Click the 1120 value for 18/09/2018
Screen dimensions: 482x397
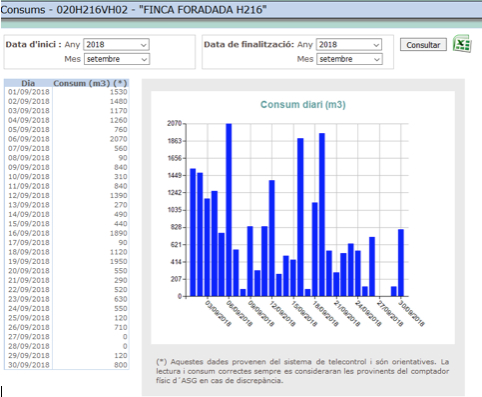[119, 252]
